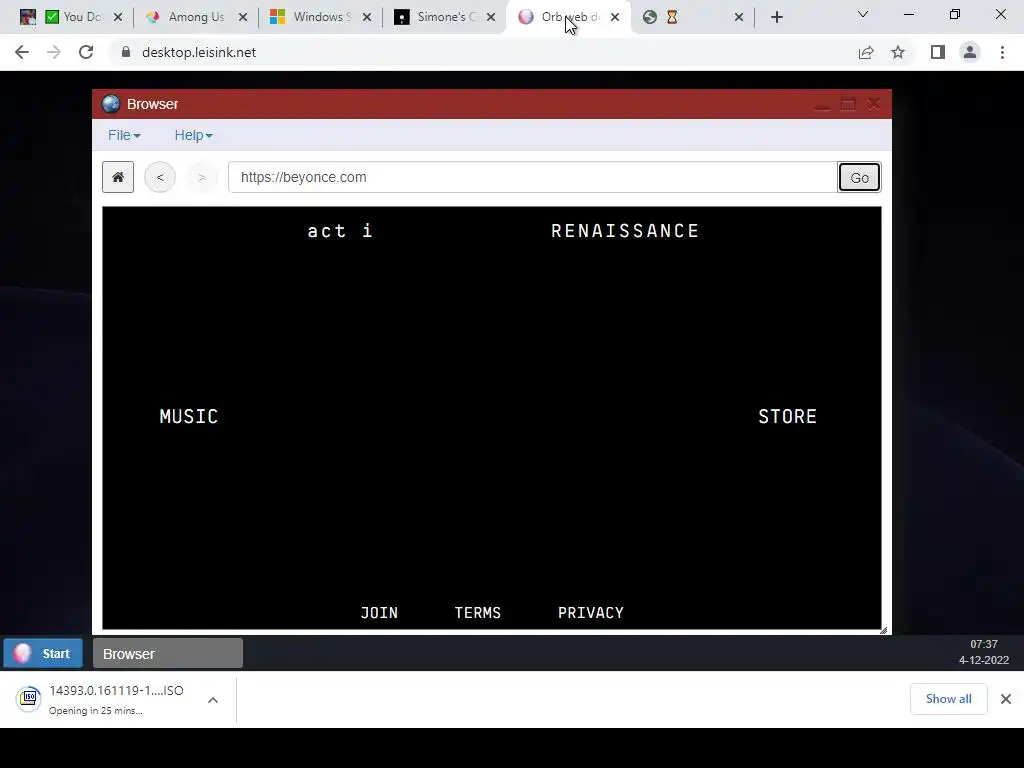1024x768 pixels.
Task: Click the Start button on web desktop
Action: click(x=43, y=653)
